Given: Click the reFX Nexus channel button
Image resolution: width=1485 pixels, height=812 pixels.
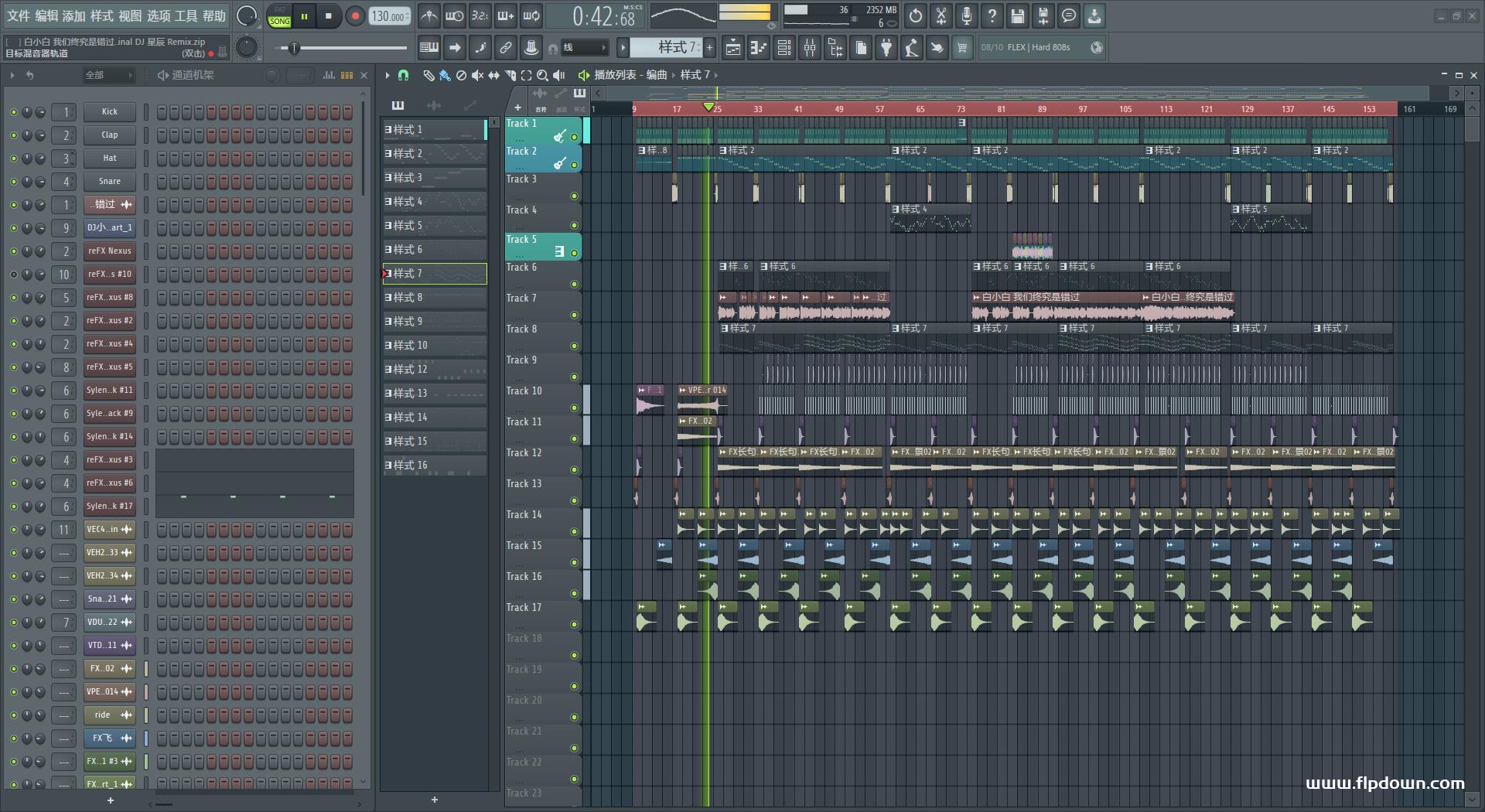Looking at the screenshot, I should pyautogui.click(x=110, y=251).
